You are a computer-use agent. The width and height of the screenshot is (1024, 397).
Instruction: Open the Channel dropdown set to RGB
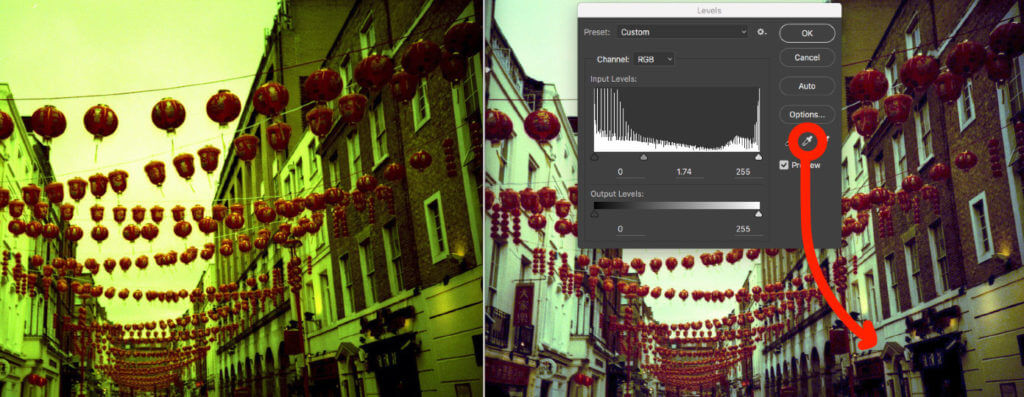coord(654,59)
